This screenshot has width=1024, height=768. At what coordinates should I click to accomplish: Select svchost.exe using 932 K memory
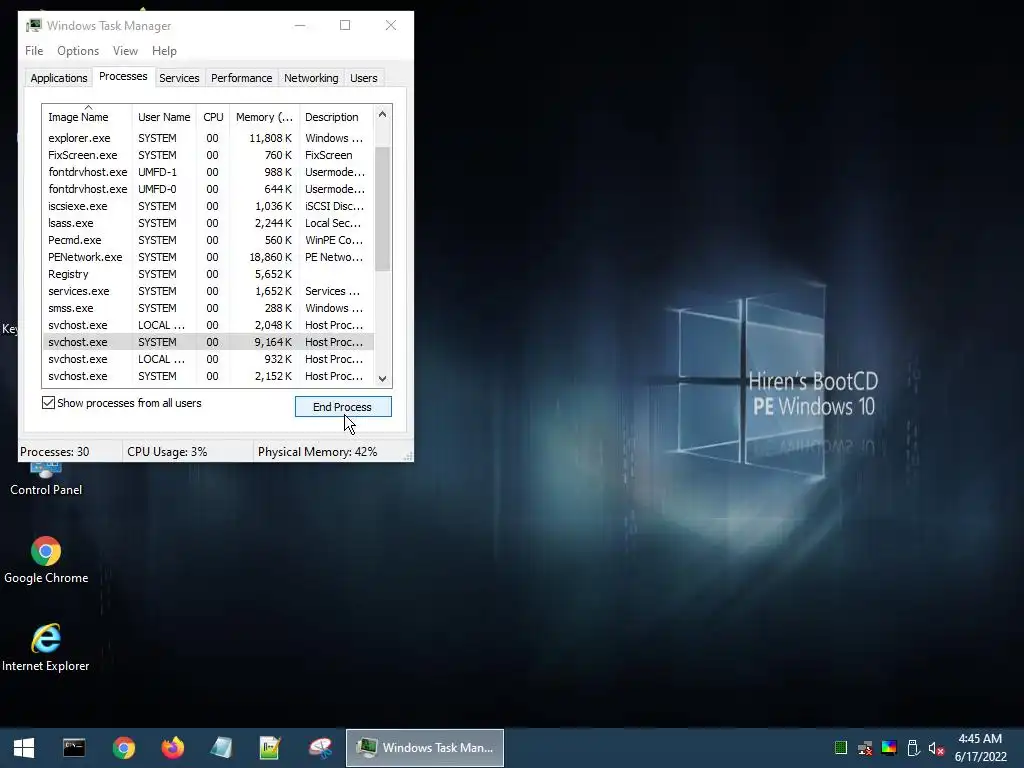point(208,359)
